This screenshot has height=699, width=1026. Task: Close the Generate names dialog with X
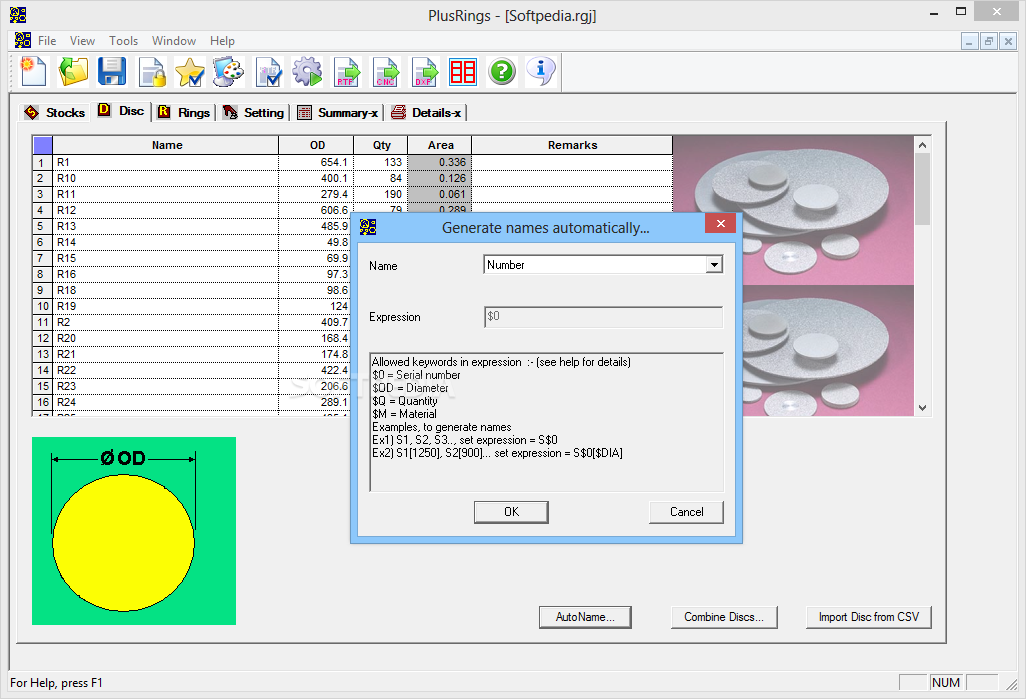720,223
